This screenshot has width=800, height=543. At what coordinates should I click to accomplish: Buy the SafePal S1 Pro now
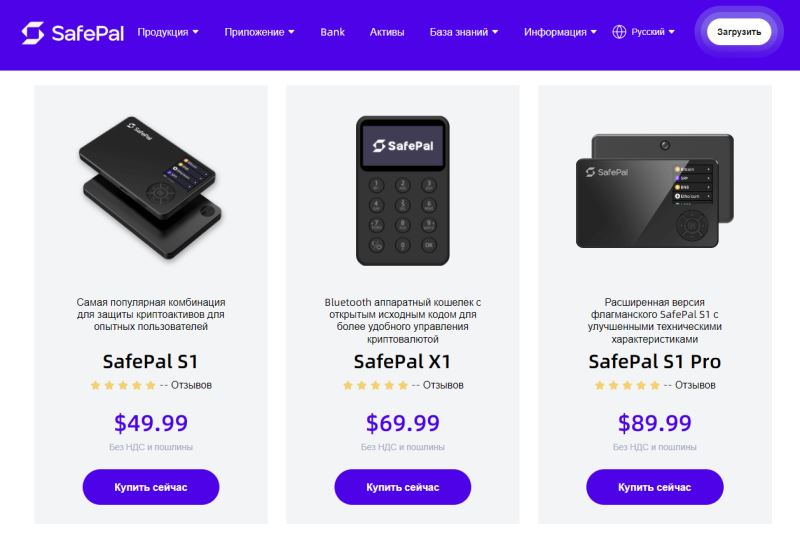click(x=654, y=487)
